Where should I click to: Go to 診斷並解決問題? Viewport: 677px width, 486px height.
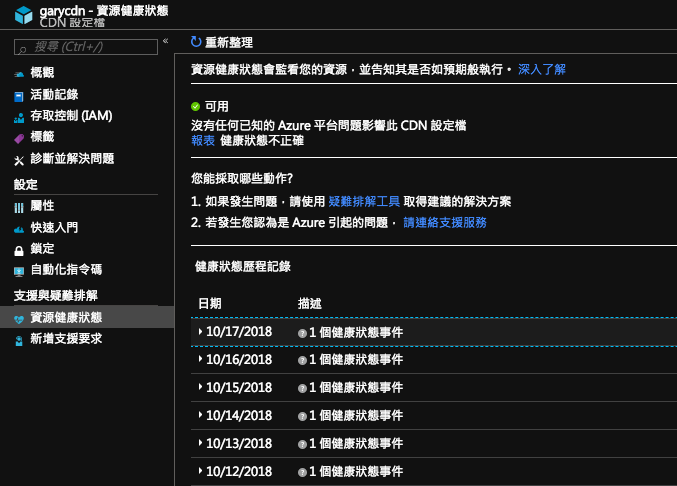72,158
